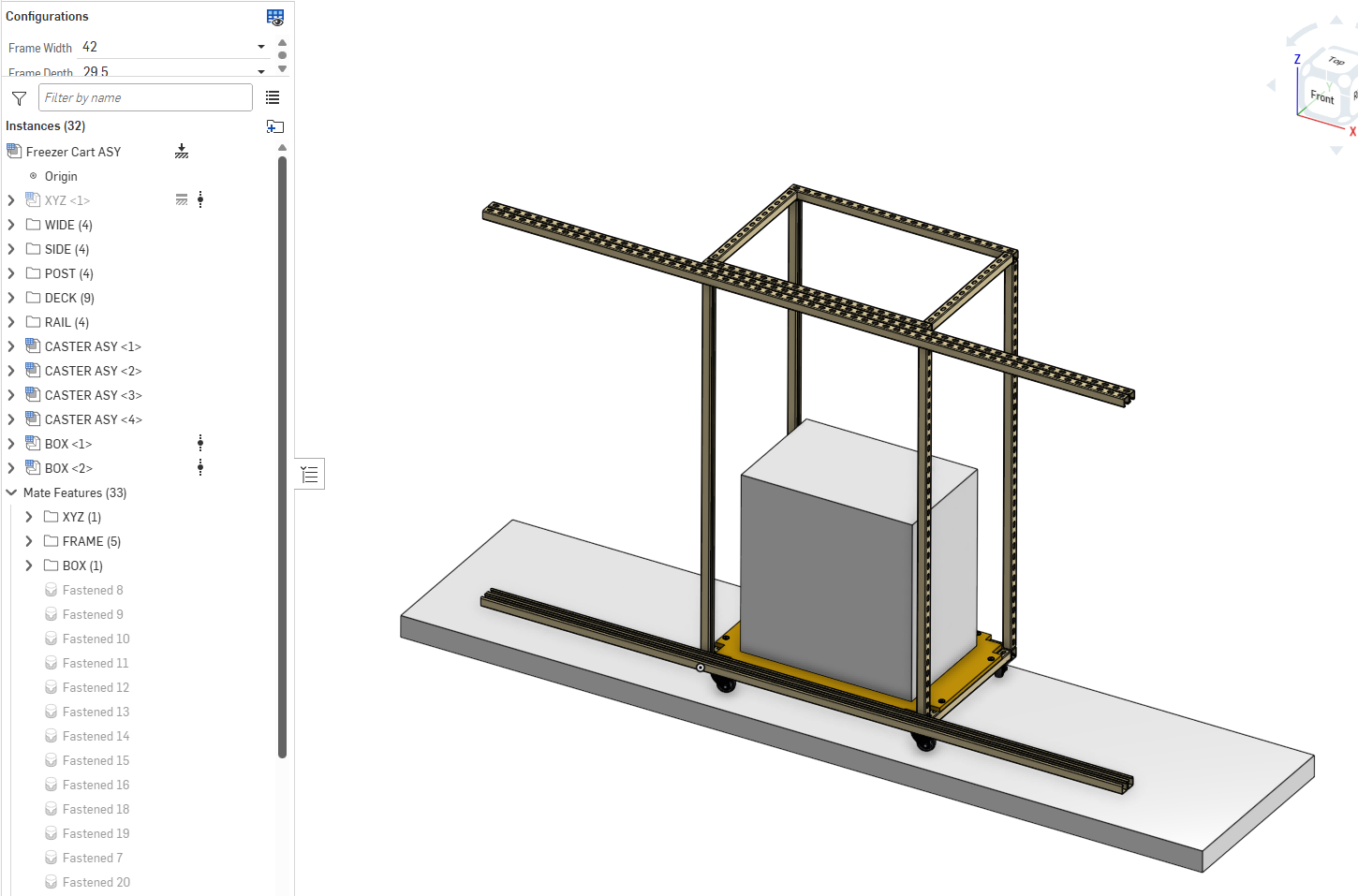Select Fastened 11 mate feature
Viewport: 1358px width, 896px height.
coord(96,663)
